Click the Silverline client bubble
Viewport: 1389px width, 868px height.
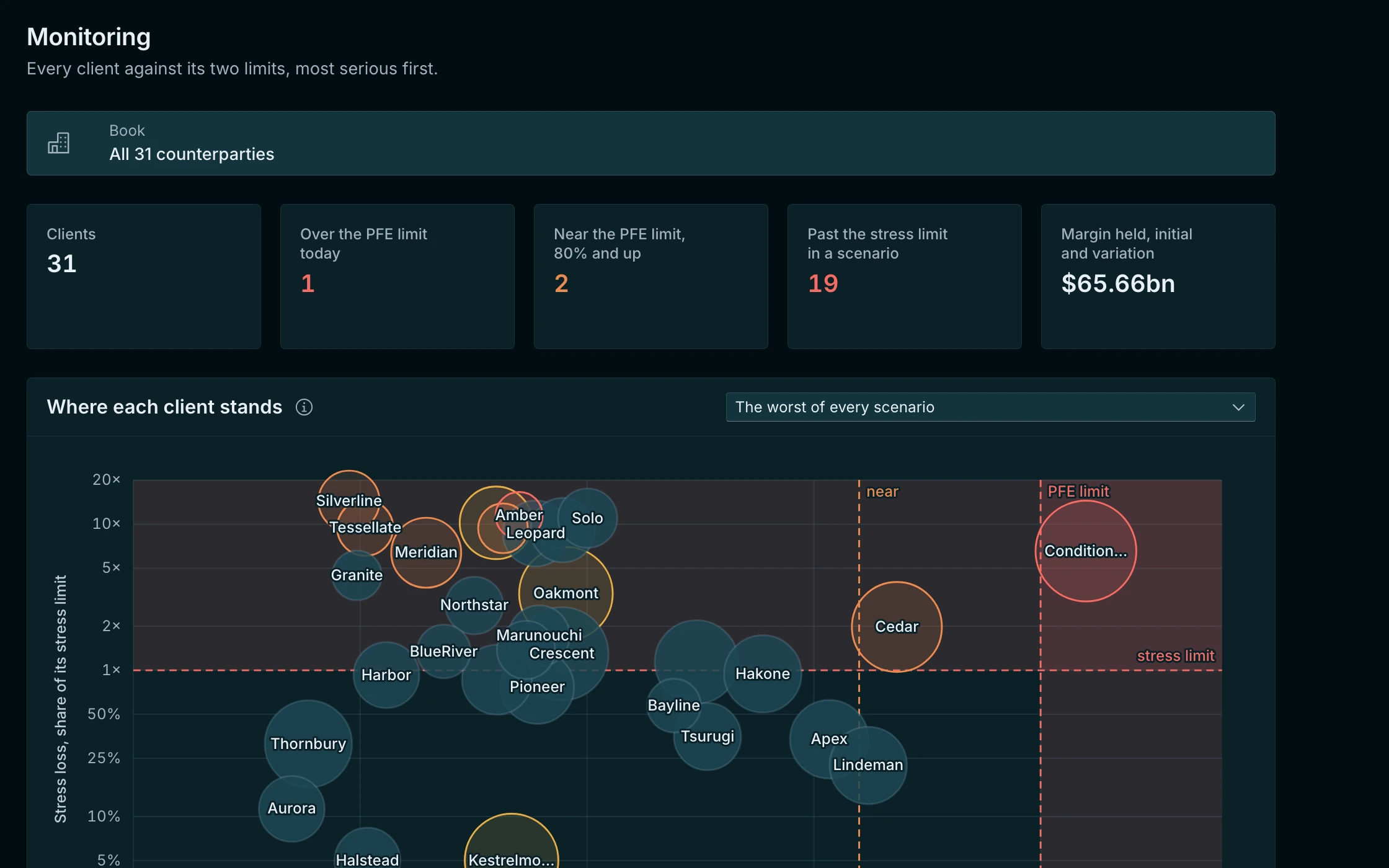[349, 500]
